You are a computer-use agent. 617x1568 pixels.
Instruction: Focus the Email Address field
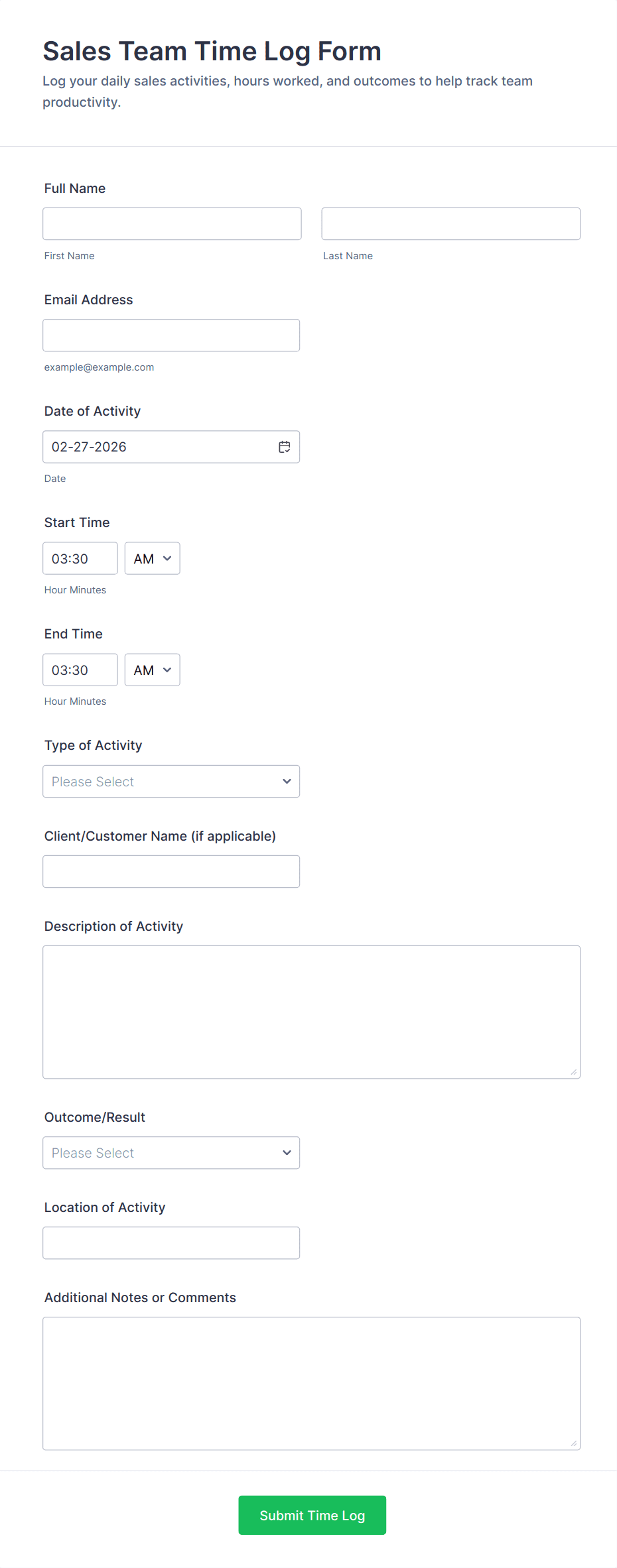[x=171, y=335]
